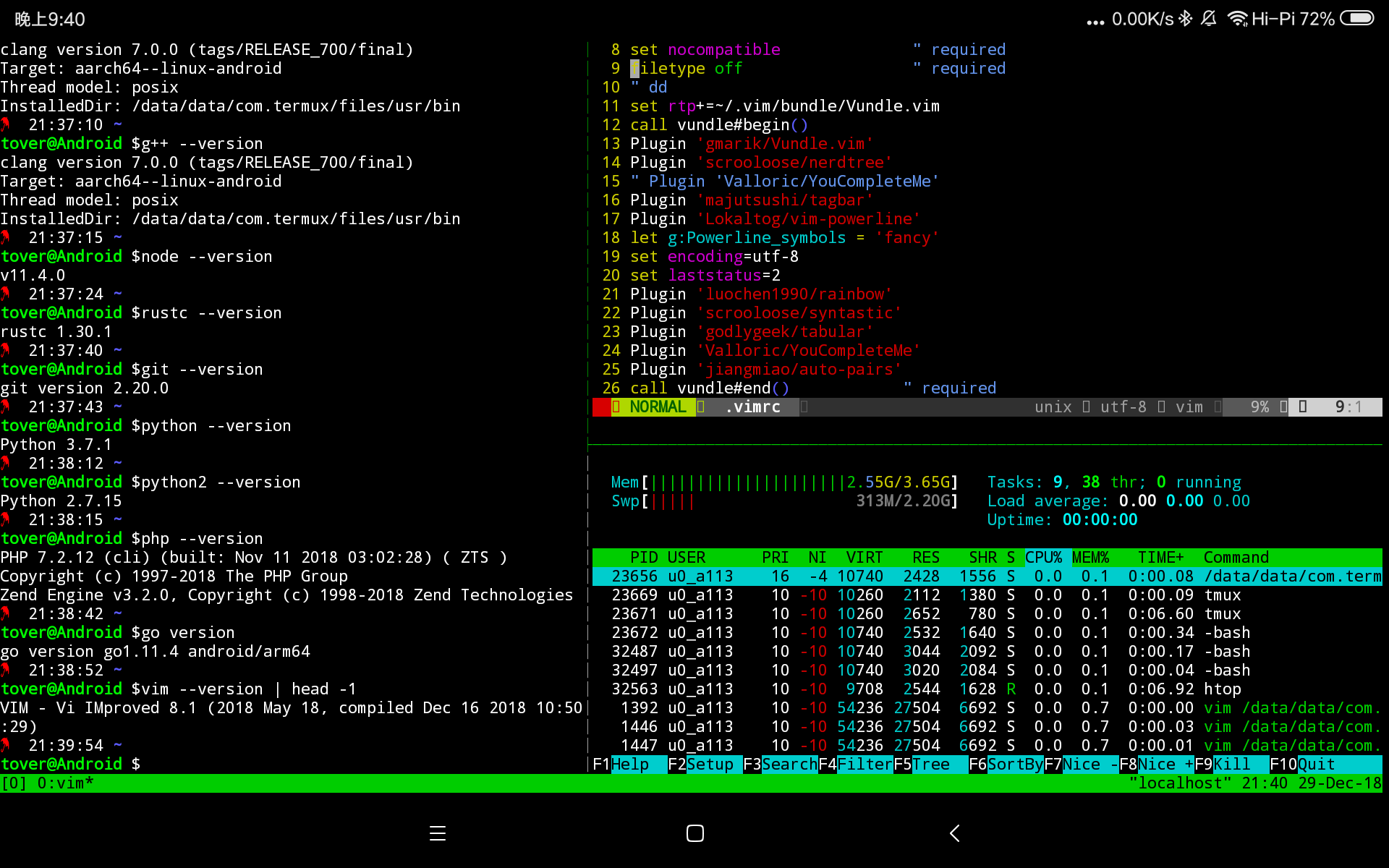Click the 9% position in vim statusline

tap(1260, 407)
